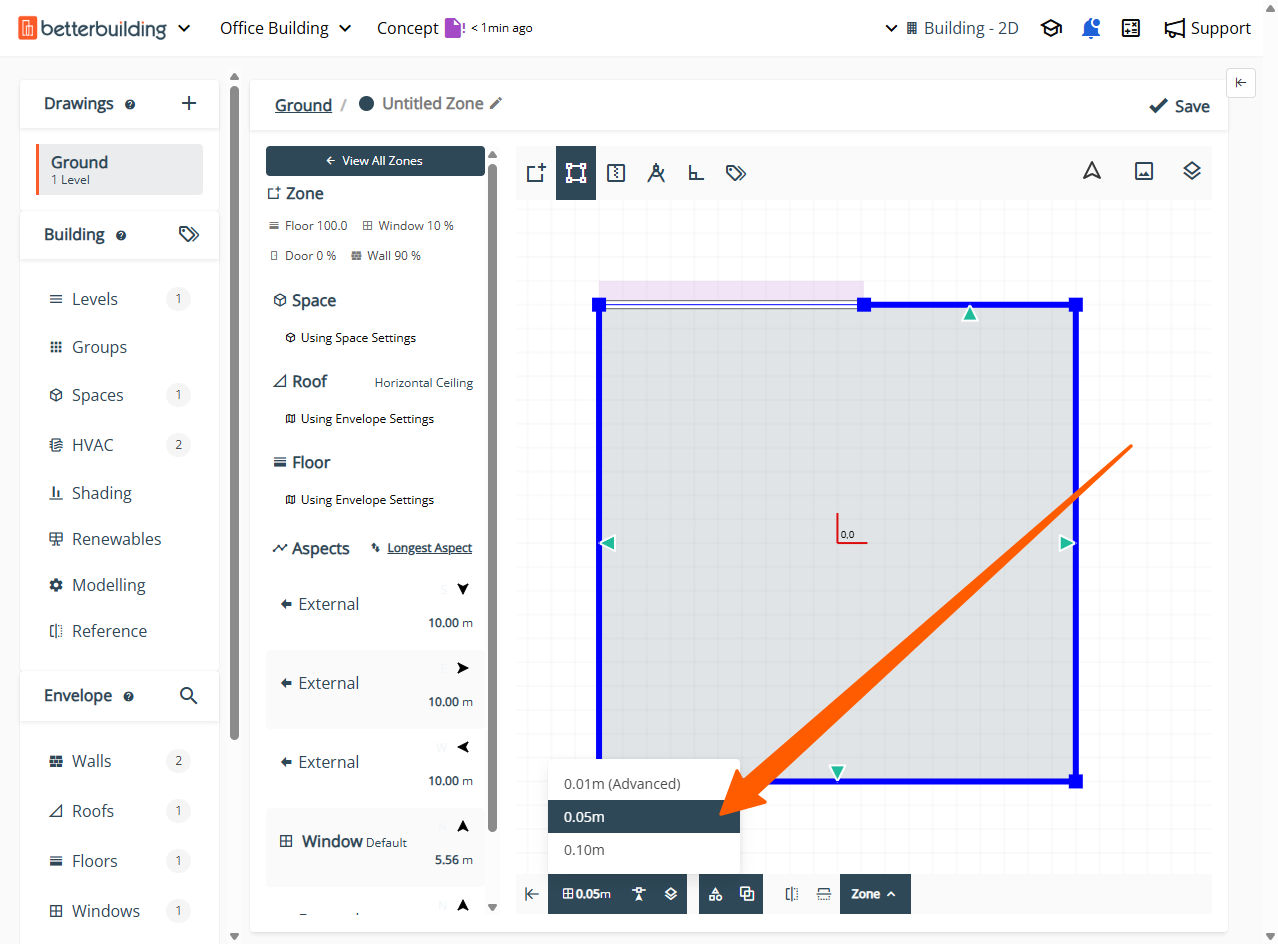Click the View All Zones button
The height and width of the screenshot is (944, 1278).
pos(375,160)
